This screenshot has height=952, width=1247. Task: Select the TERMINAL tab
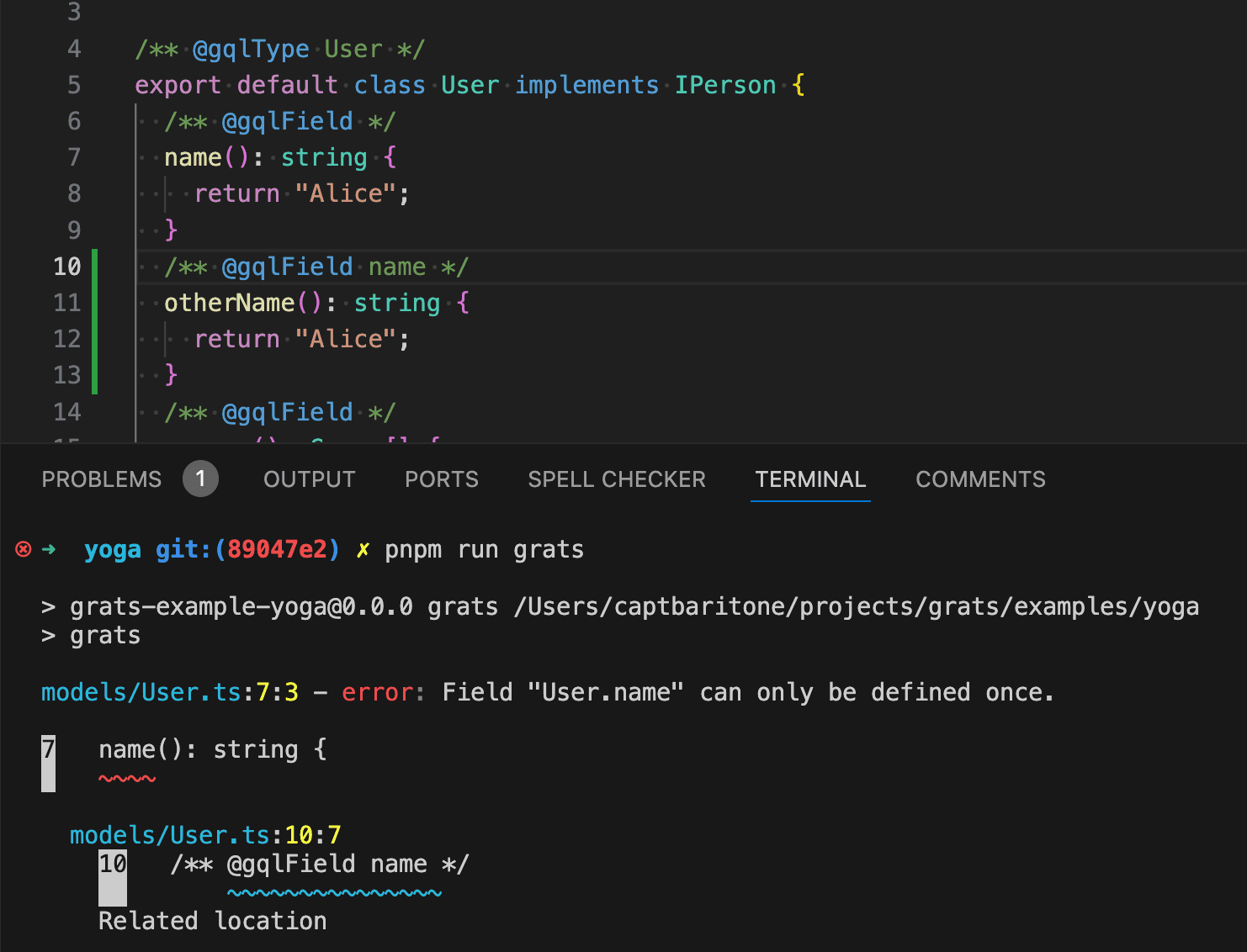point(809,479)
